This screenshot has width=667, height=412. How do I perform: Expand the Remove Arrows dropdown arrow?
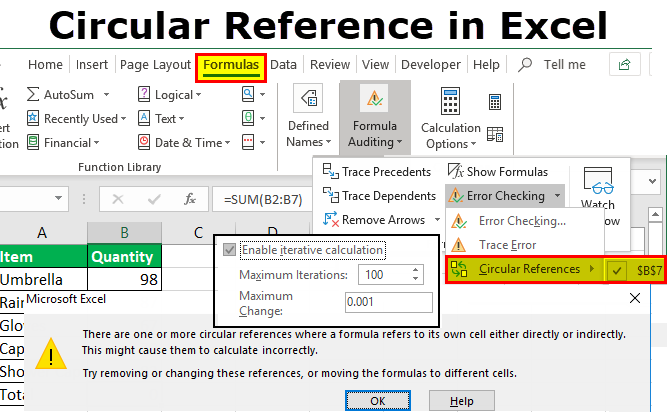pyautogui.click(x=437, y=219)
